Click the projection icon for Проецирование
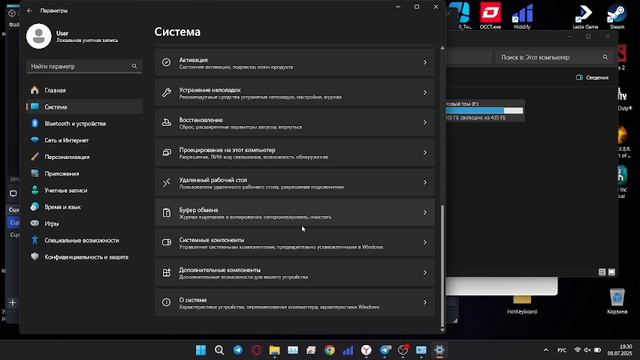This screenshot has width=640, height=360. [166, 153]
